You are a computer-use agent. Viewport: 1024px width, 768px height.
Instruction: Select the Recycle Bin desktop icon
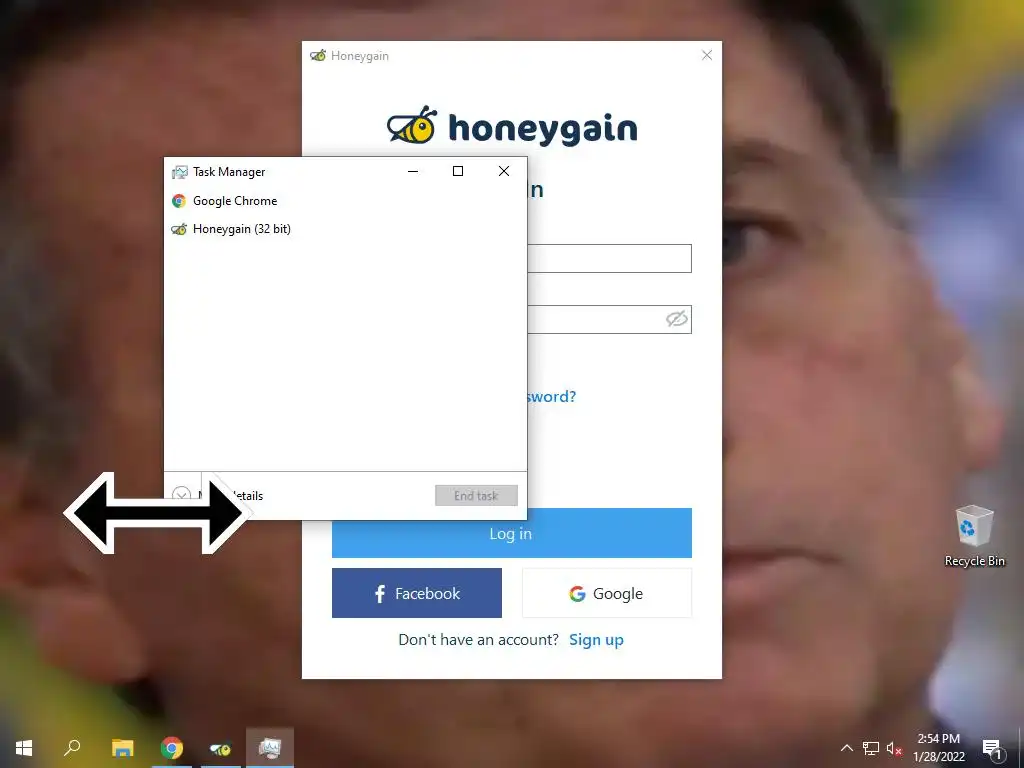pos(974,536)
